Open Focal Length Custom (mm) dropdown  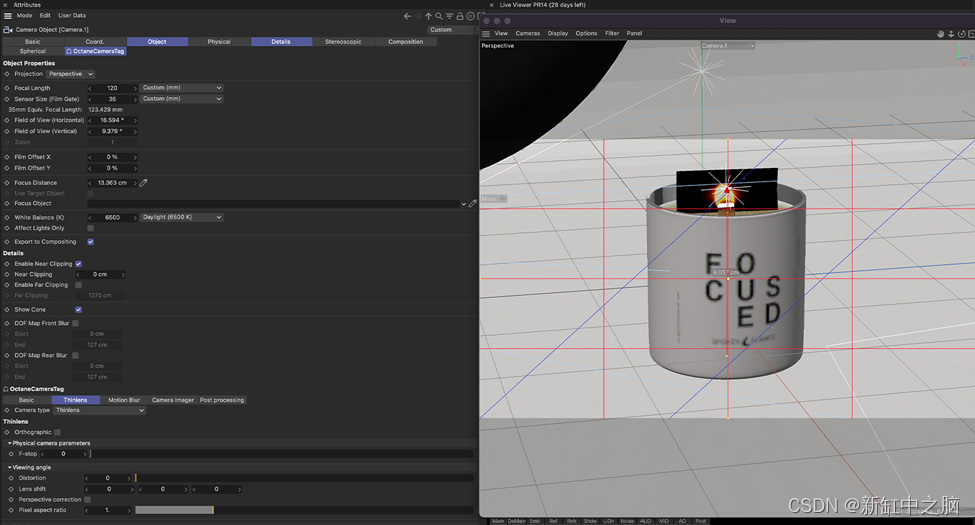point(182,88)
